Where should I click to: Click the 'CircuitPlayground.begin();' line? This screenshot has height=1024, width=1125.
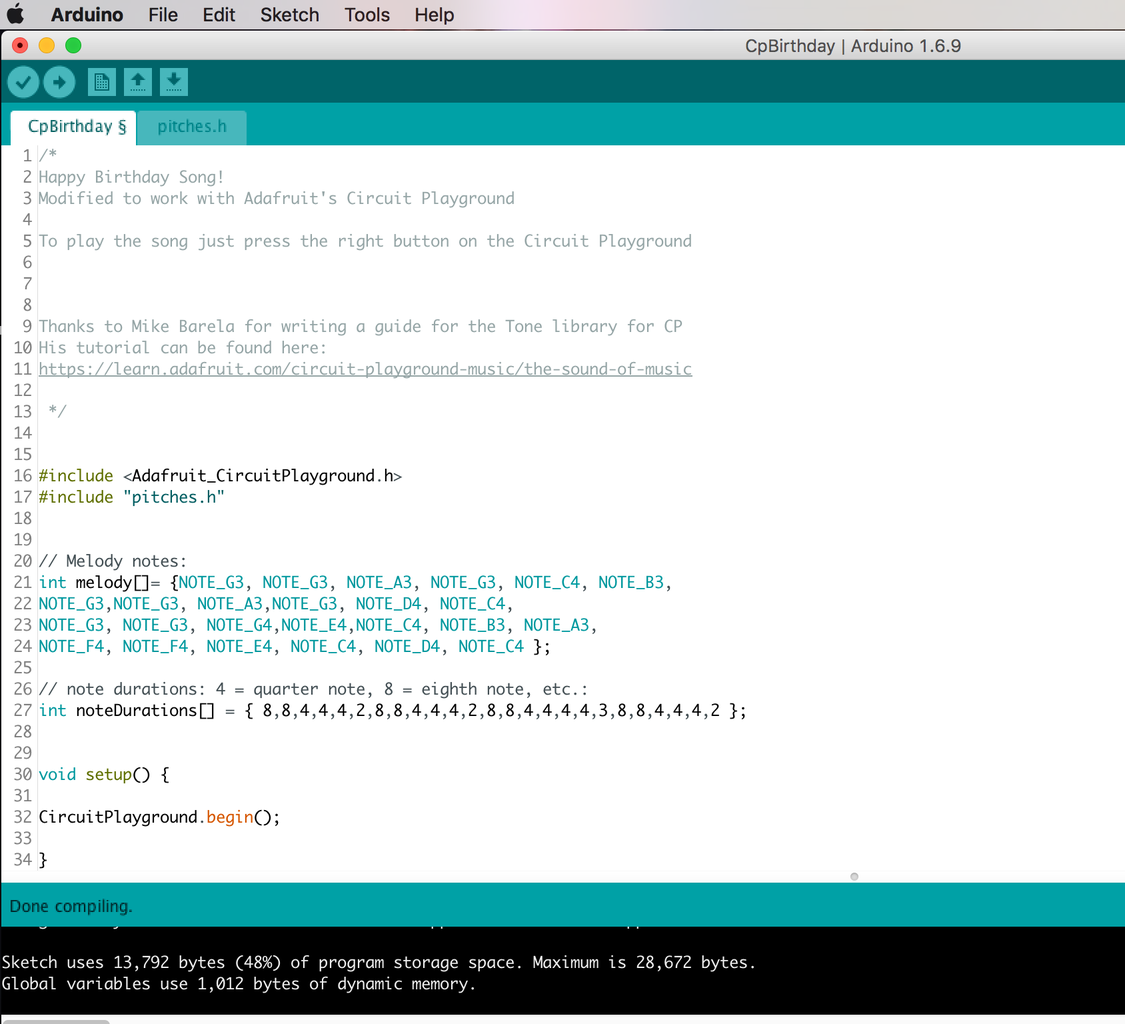pyautogui.click(x=159, y=817)
